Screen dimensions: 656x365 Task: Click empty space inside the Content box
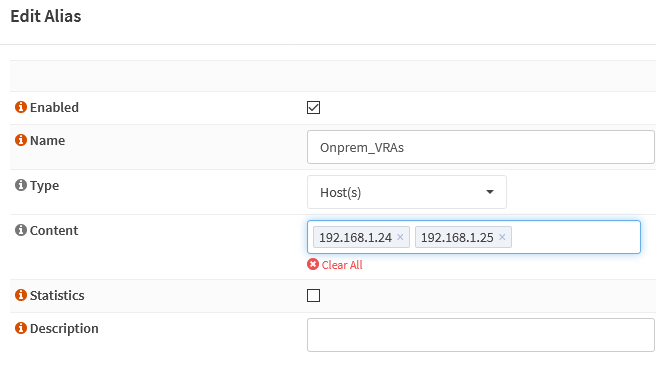point(575,237)
